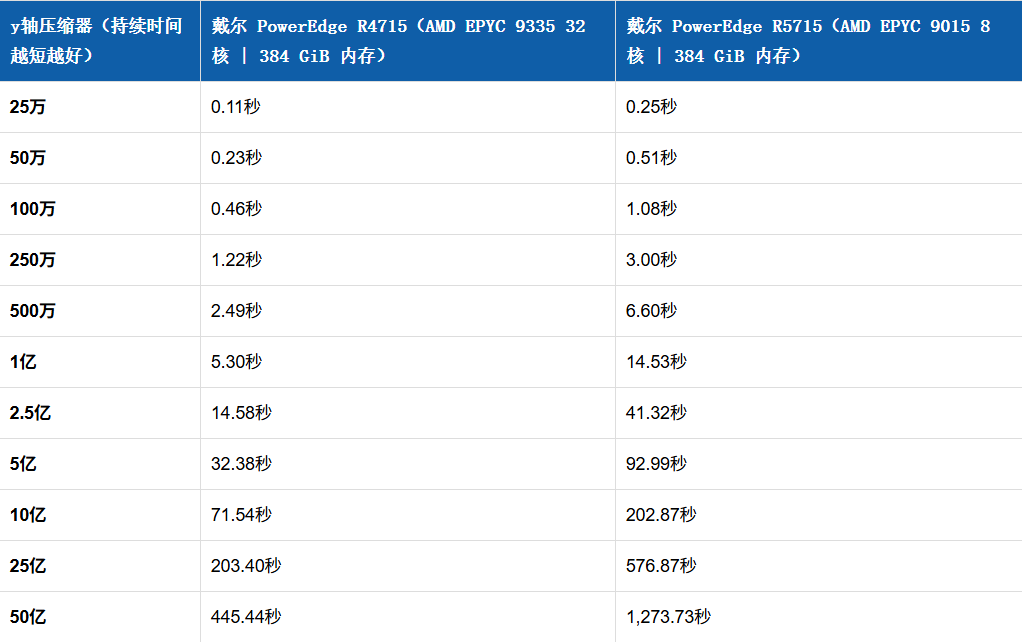Select the 1,273.73秒 cell
The height and width of the screenshot is (642, 1022).
click(819, 617)
